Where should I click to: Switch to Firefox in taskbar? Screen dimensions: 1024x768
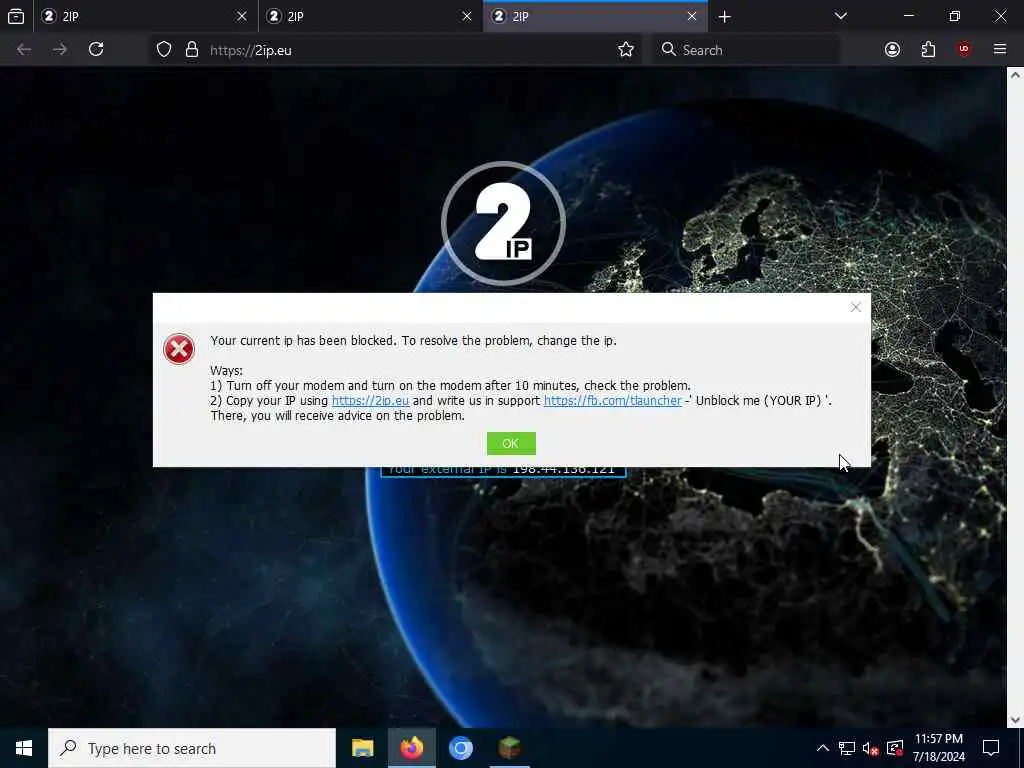point(411,748)
